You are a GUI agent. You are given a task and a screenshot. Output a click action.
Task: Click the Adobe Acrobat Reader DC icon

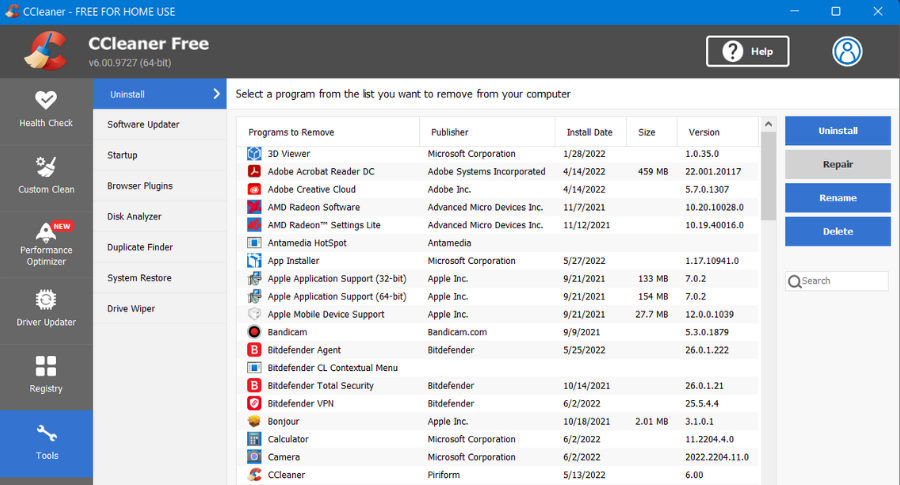(x=254, y=172)
